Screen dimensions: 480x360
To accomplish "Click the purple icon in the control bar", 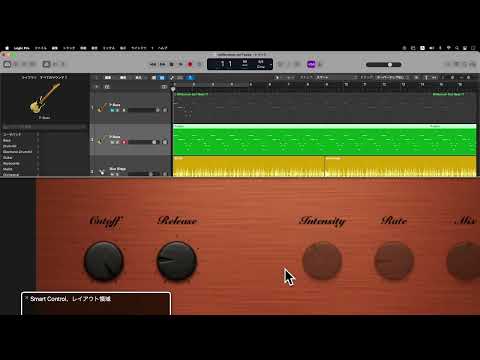I will pyautogui.click(x=311, y=64).
